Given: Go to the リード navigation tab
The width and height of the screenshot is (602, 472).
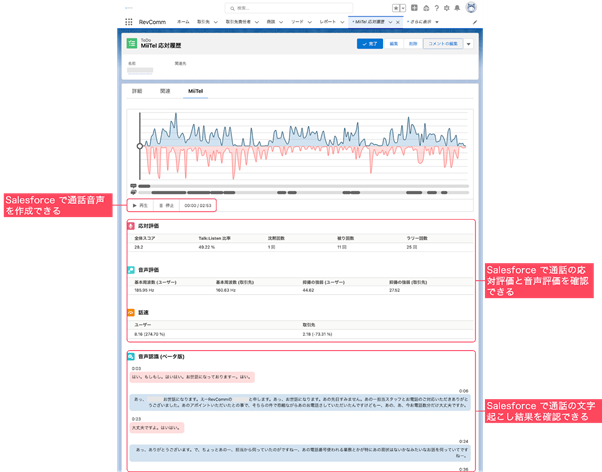Looking at the screenshot, I should 297,22.
